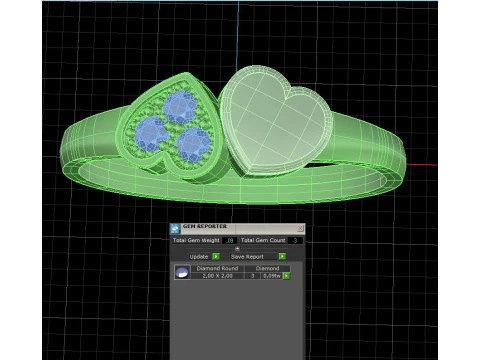This screenshot has width=480, height=360.
Task: Click the Total Gem Weight value field
Action: point(230,240)
